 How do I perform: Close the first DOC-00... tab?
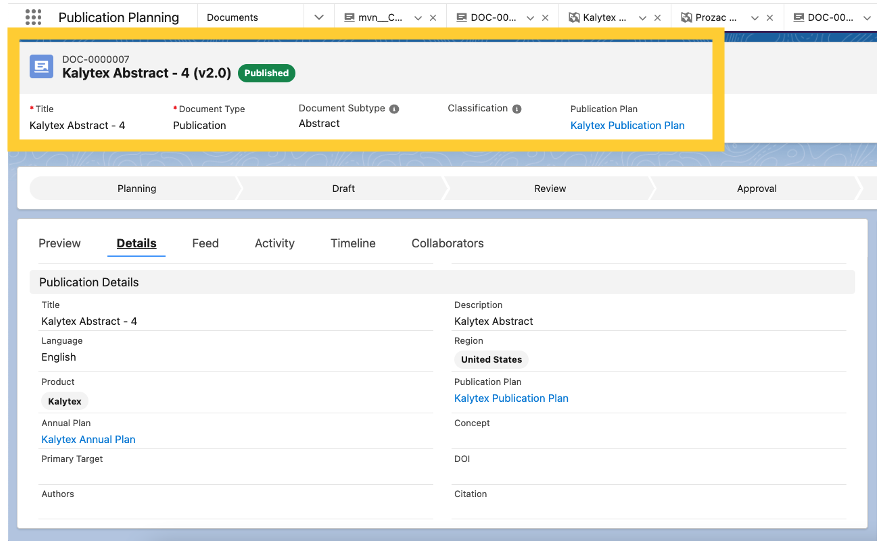[545, 18]
